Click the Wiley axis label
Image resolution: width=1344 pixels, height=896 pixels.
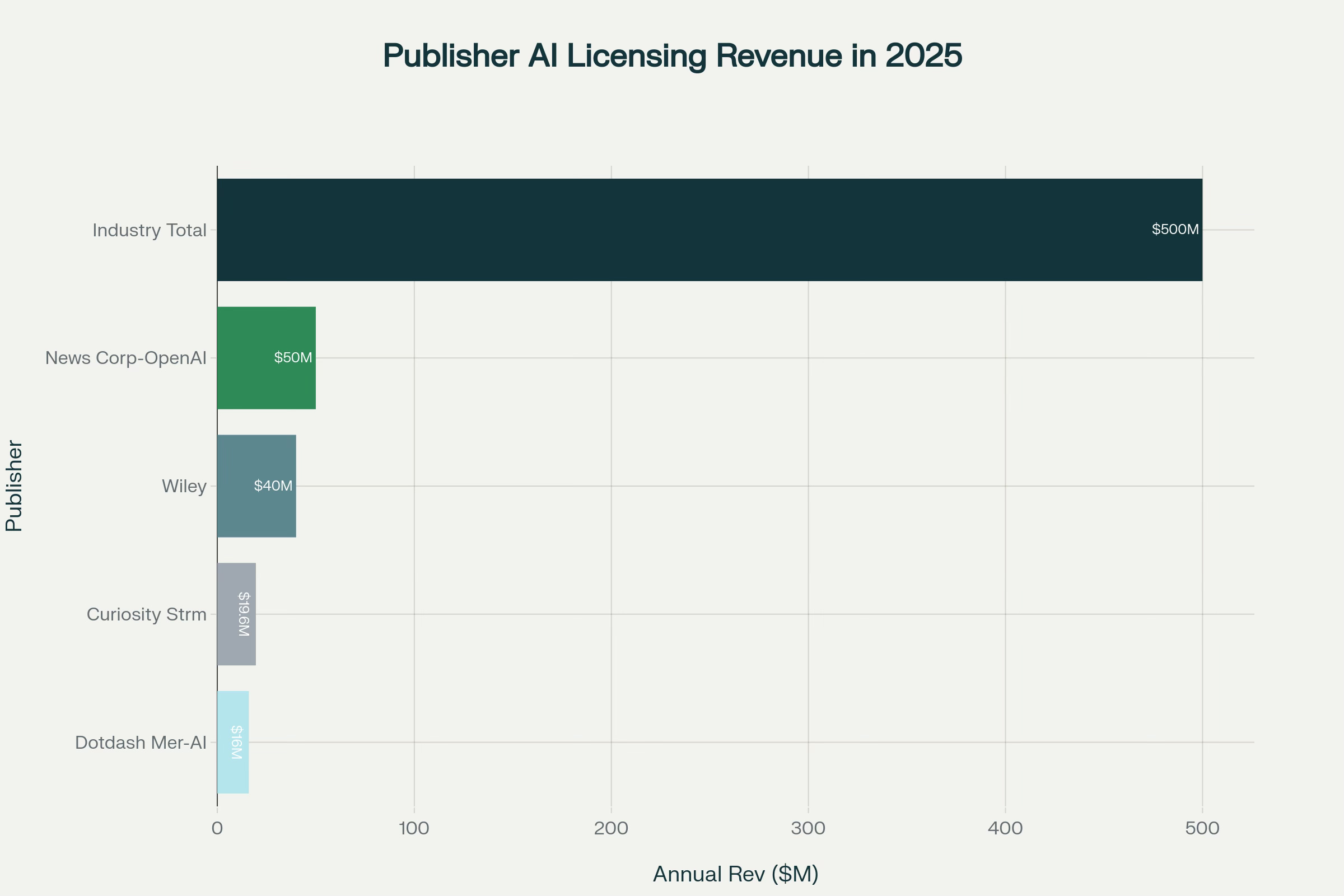click(x=184, y=486)
